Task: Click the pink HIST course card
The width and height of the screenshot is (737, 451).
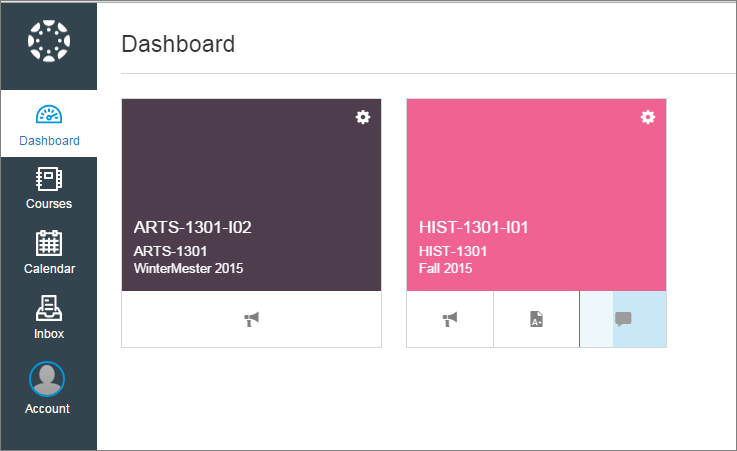Action: [x=536, y=194]
